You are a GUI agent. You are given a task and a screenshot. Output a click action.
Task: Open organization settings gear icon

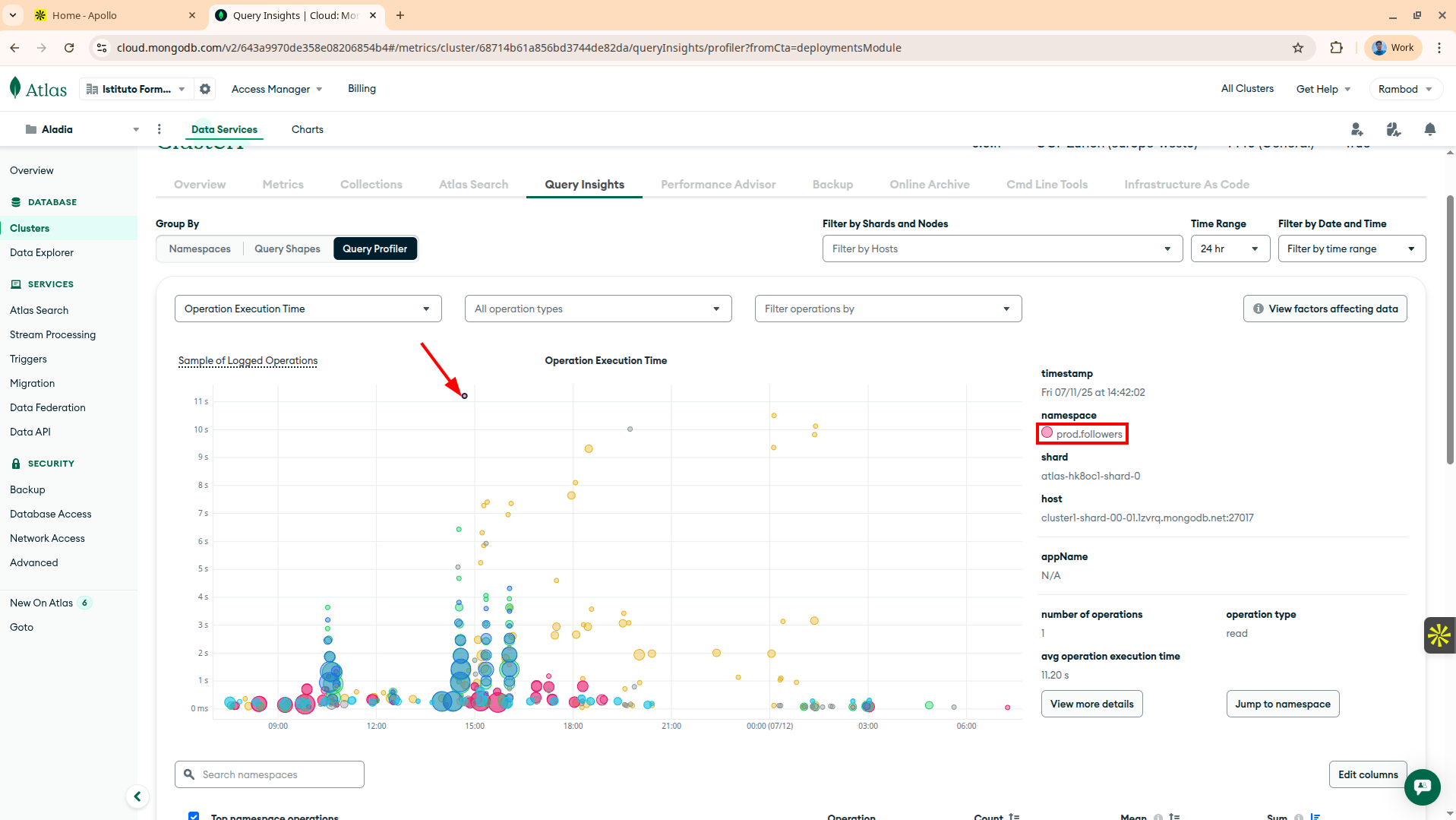pos(205,89)
